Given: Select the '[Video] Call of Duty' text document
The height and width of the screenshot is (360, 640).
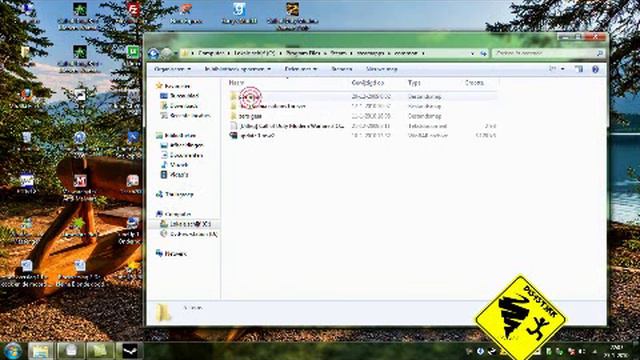Looking at the screenshot, I should point(363,126).
